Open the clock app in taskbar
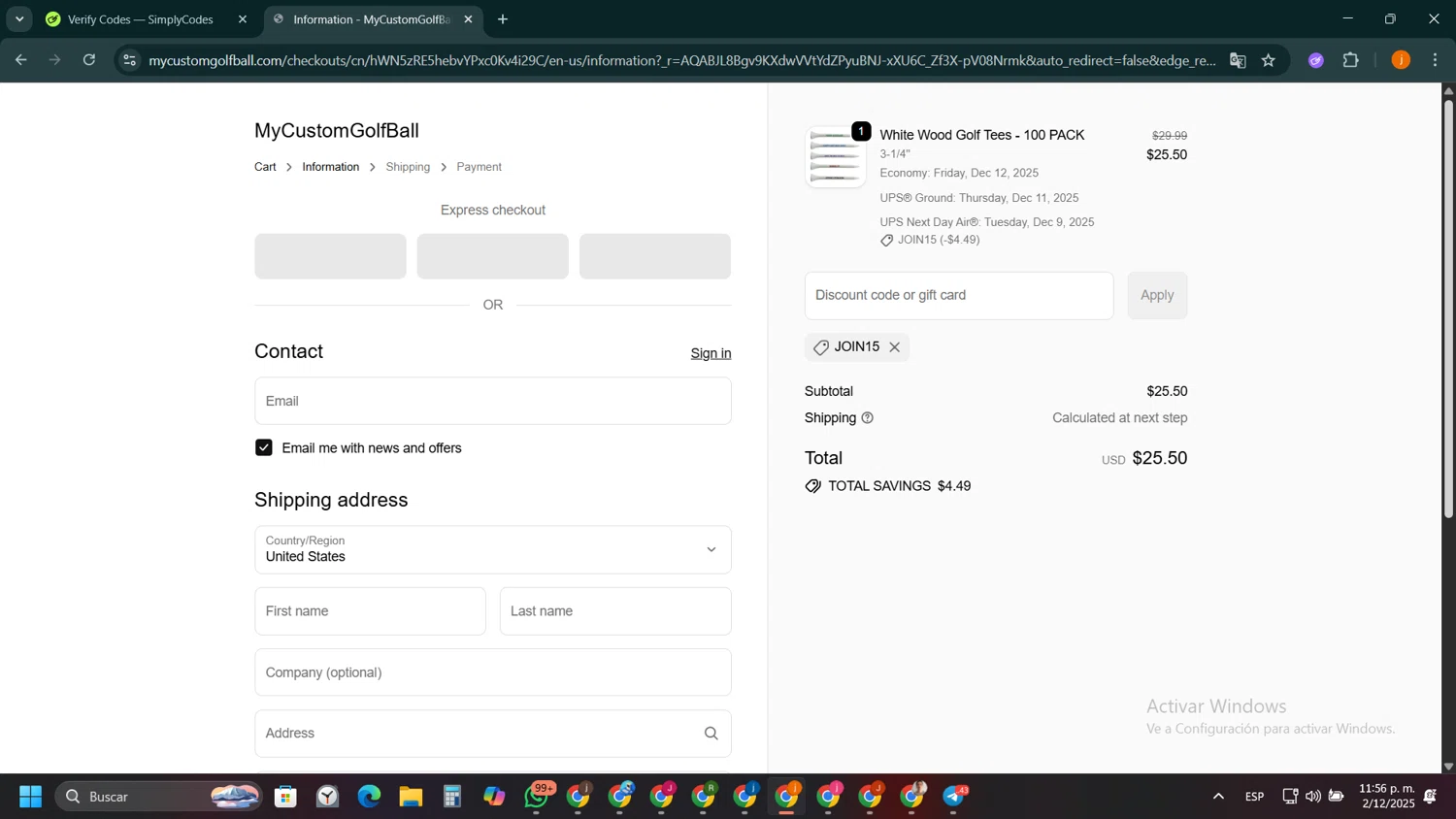 click(x=327, y=797)
